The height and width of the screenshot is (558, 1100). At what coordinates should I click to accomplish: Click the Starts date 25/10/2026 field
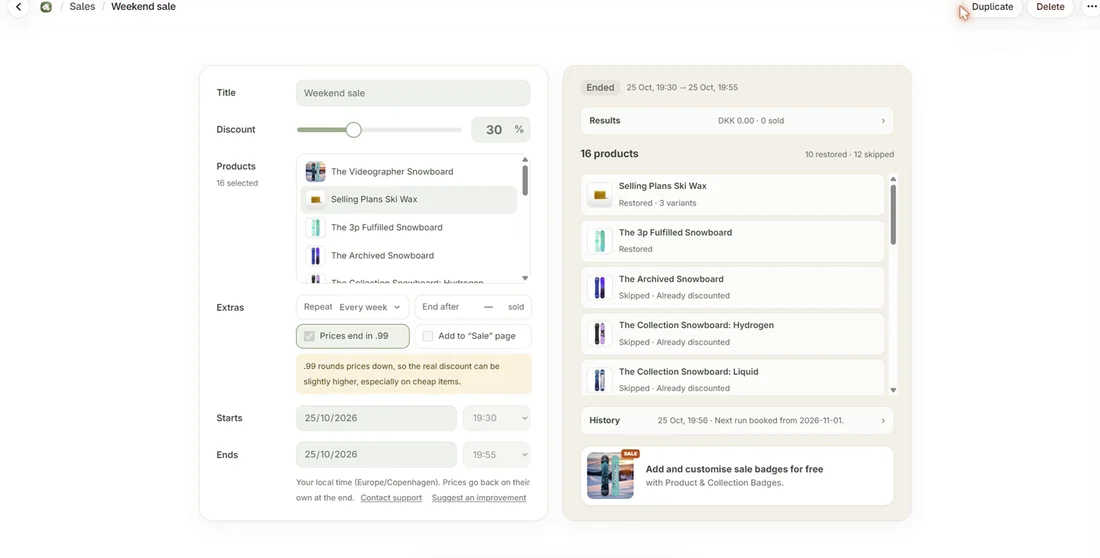click(x=376, y=418)
